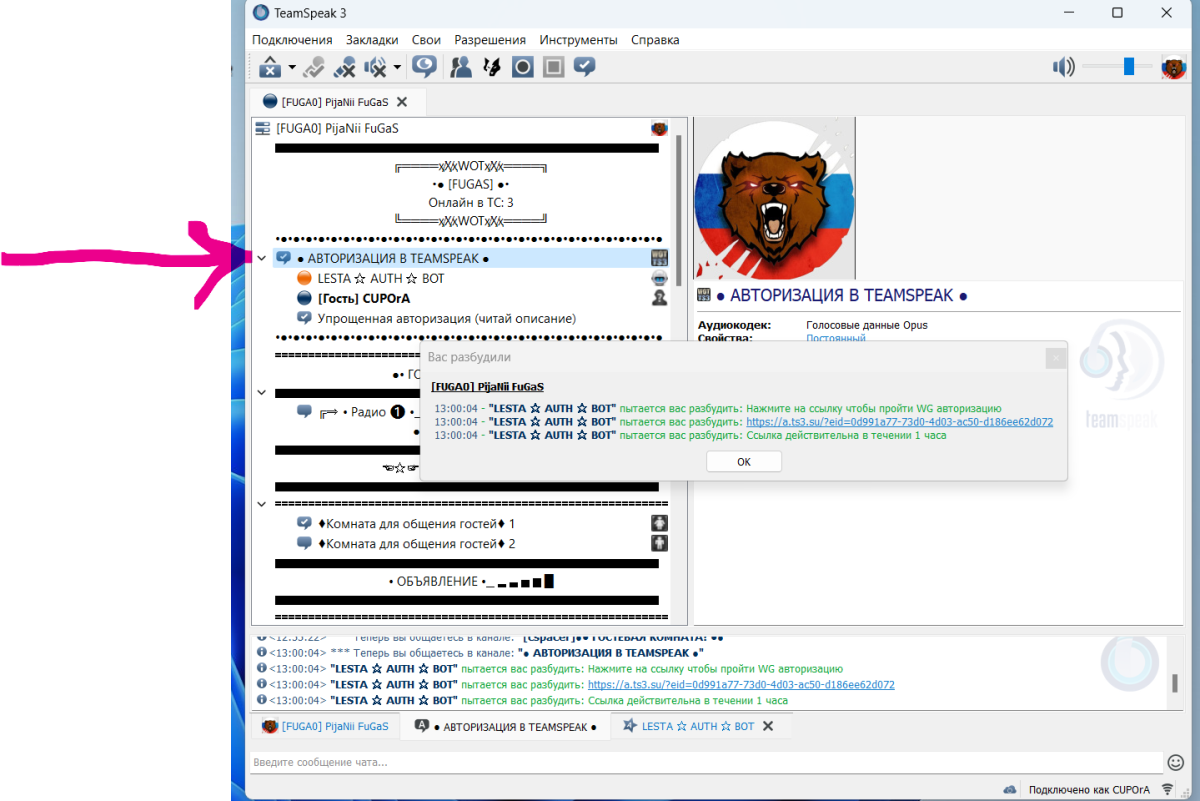
Task: Open the Инструменты menu
Action: pos(578,40)
